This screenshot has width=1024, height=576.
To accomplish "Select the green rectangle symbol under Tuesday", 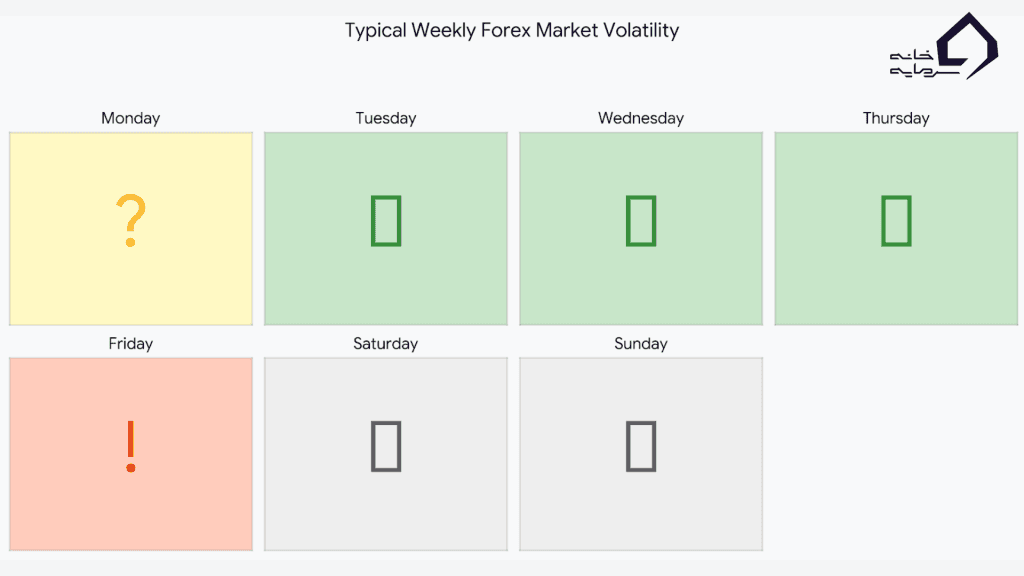I will pos(386,221).
